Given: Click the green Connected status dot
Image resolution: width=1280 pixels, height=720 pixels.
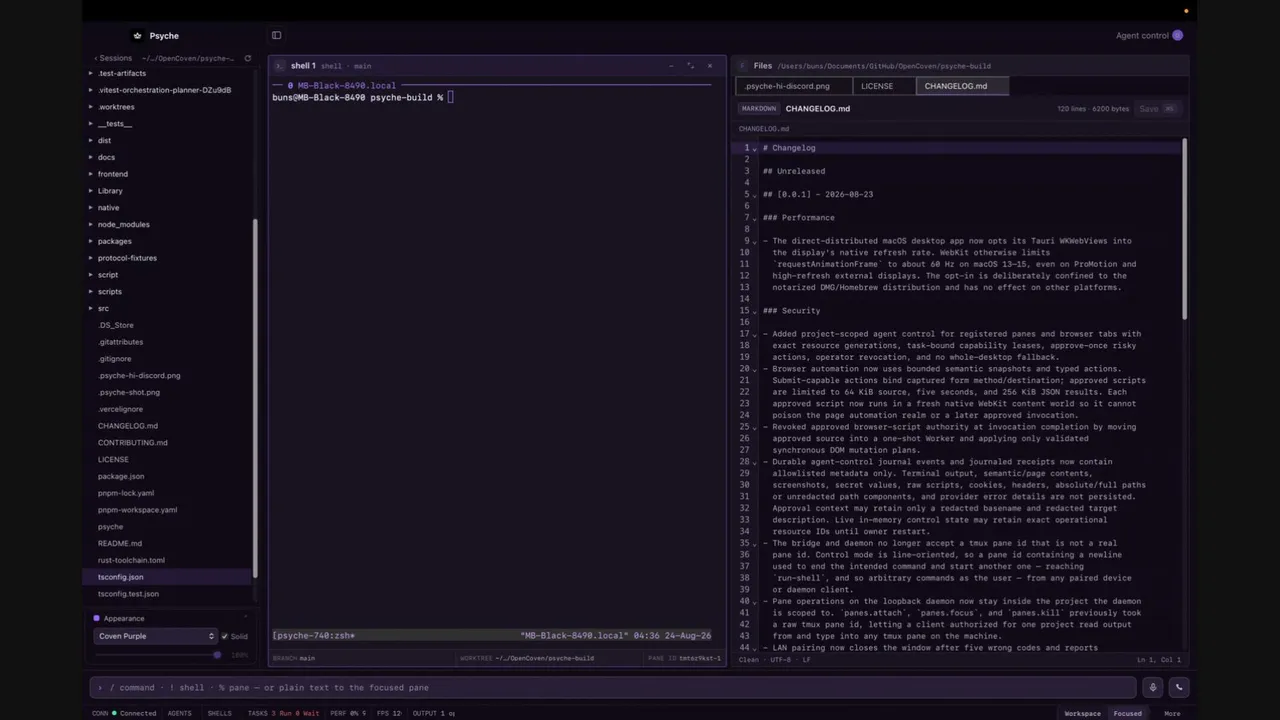Looking at the screenshot, I should pyautogui.click(x=114, y=713).
